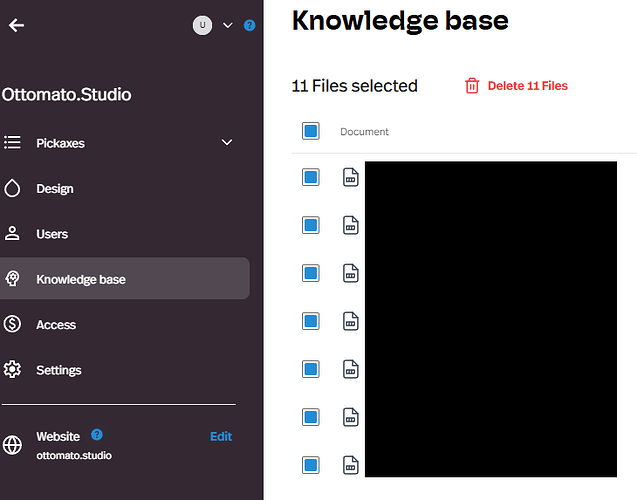Click the blue help icon at top
This screenshot has width=637, height=500.
point(249,25)
